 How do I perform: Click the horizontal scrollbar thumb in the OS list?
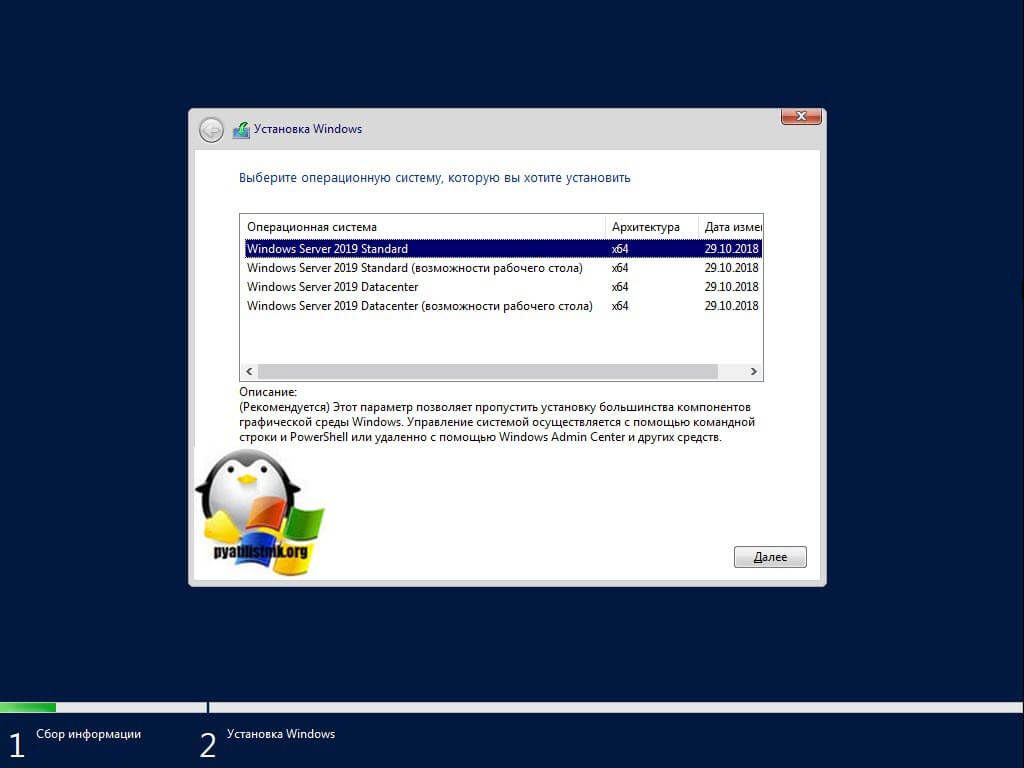pos(487,371)
